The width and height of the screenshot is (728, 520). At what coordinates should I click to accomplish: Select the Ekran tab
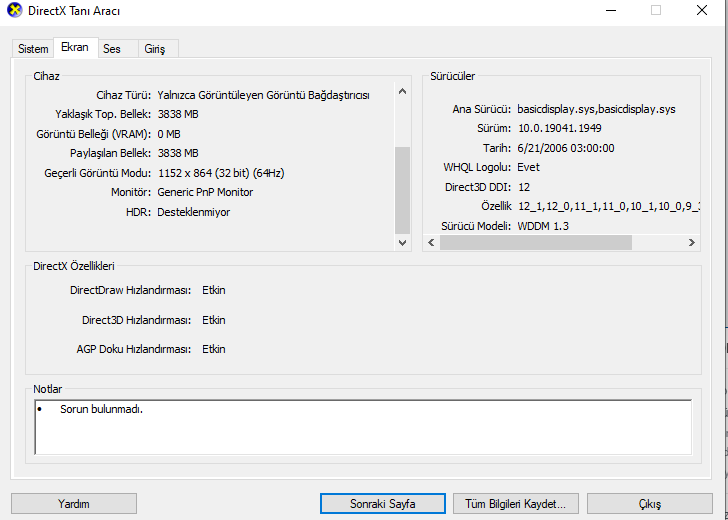[x=75, y=47]
